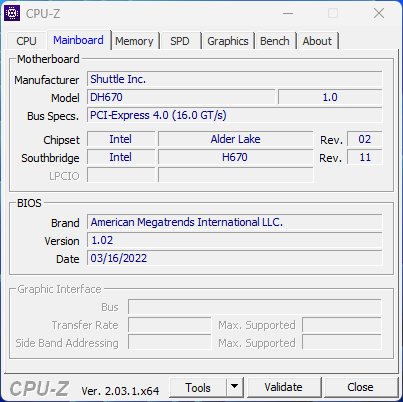Viewport: 403px width, 402px height.
Task: Click the Southbridge H670 field
Action: pyautogui.click(x=236, y=157)
